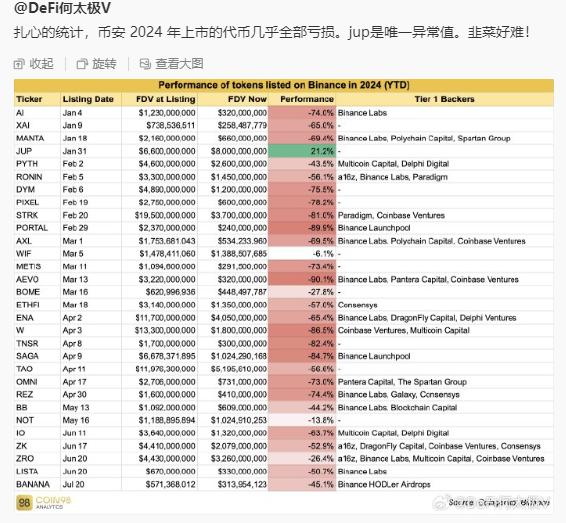Screen dimensions: 566x523
Task: Click the 查看大图 view-large icon
Action: (145, 64)
